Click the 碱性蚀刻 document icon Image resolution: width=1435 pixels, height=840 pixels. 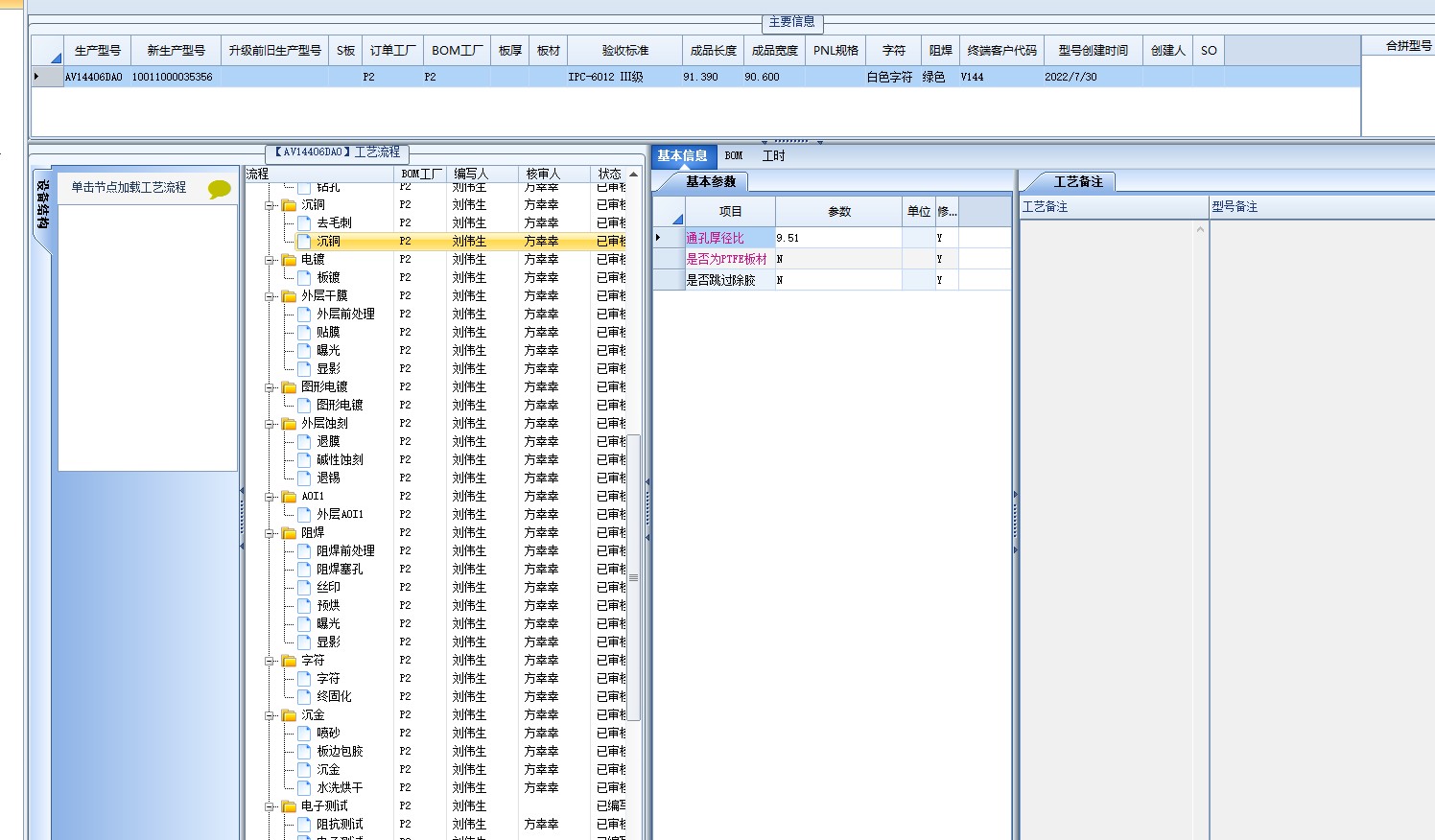click(304, 460)
